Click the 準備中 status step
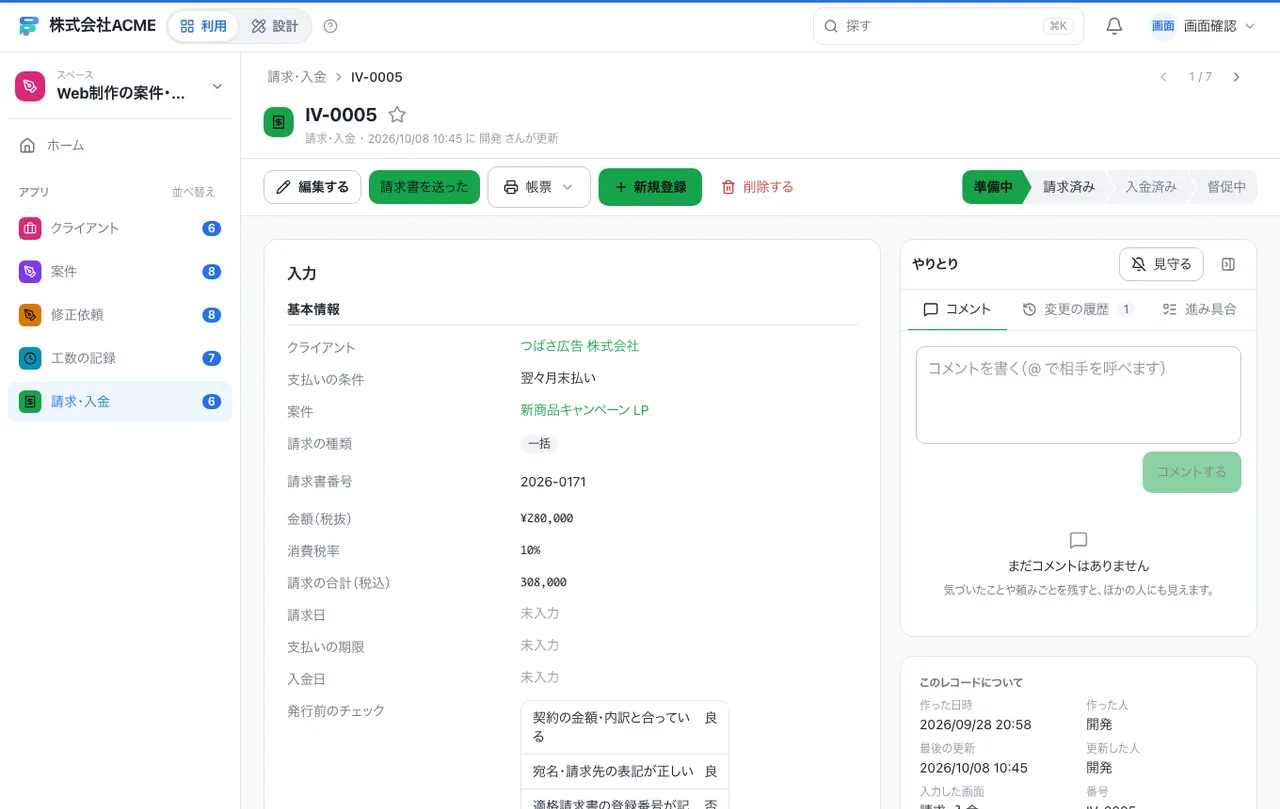This screenshot has height=809, width=1280. pyautogui.click(x=994, y=187)
